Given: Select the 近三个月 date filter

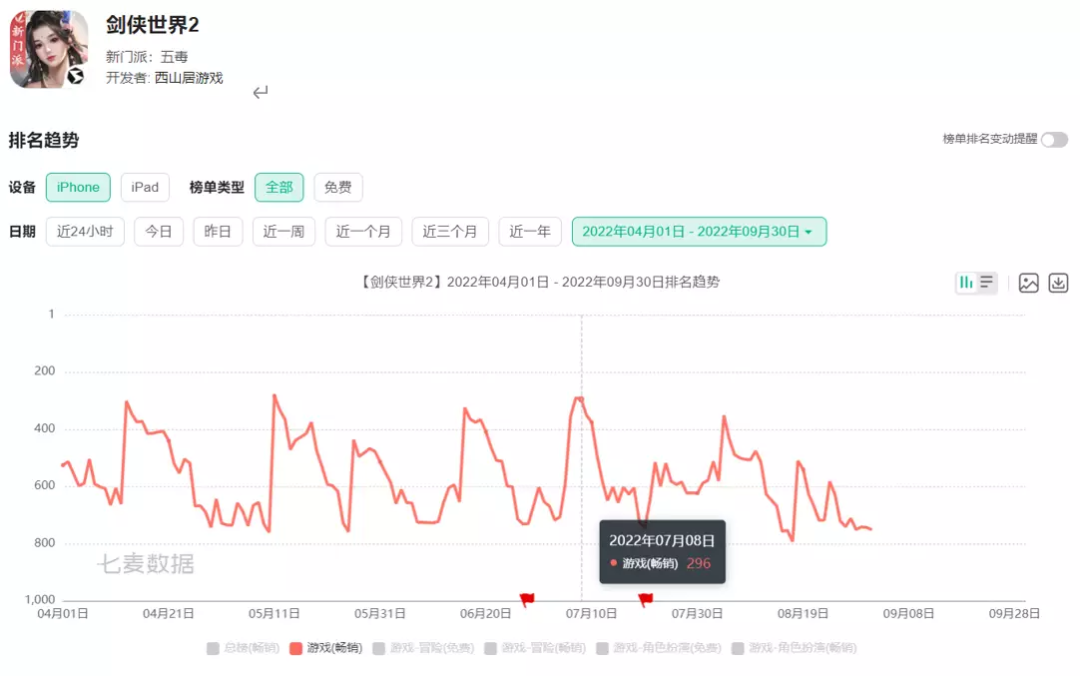Looking at the screenshot, I should [450, 232].
